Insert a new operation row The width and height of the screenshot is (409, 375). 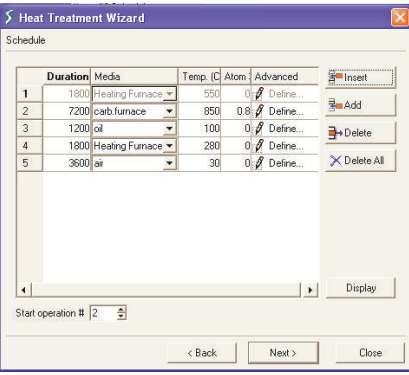coord(360,78)
